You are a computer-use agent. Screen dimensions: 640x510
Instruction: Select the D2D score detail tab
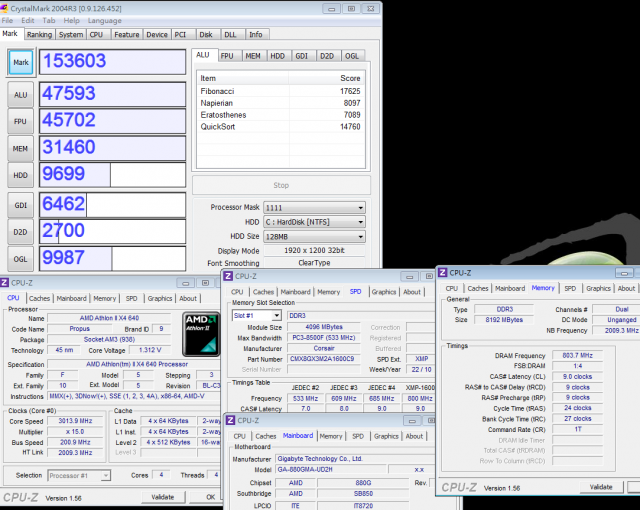[327, 56]
